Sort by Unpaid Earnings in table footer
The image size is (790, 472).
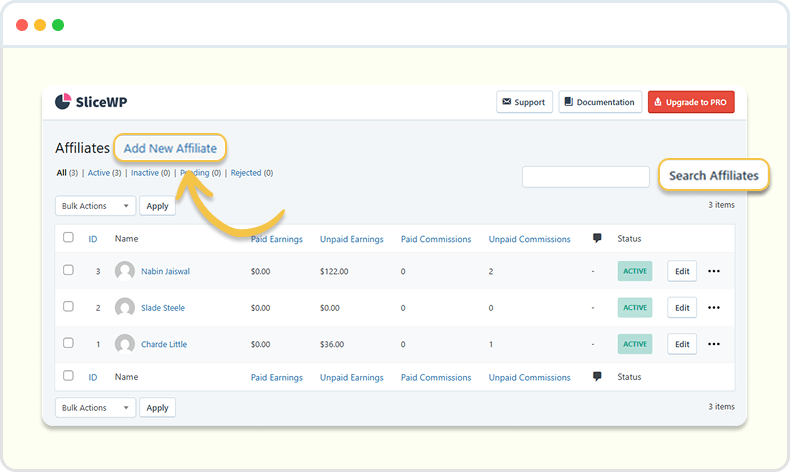coord(352,377)
